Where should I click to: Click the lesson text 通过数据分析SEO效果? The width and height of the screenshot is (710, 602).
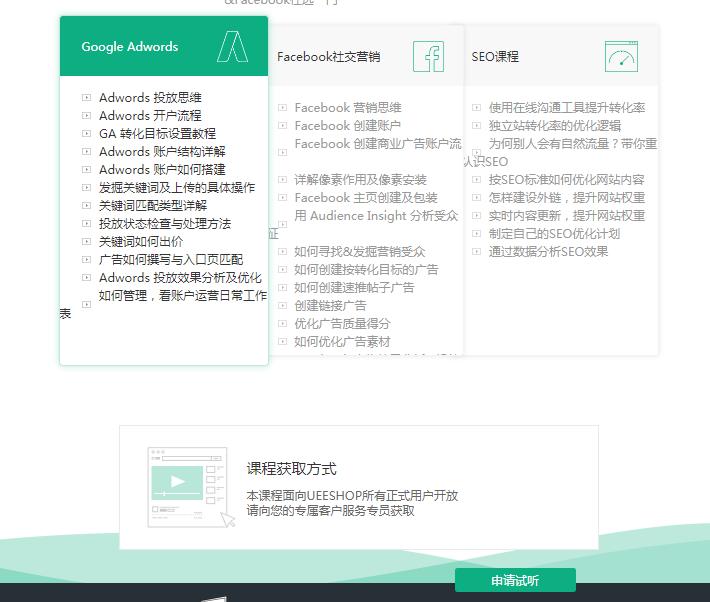[x=548, y=251]
